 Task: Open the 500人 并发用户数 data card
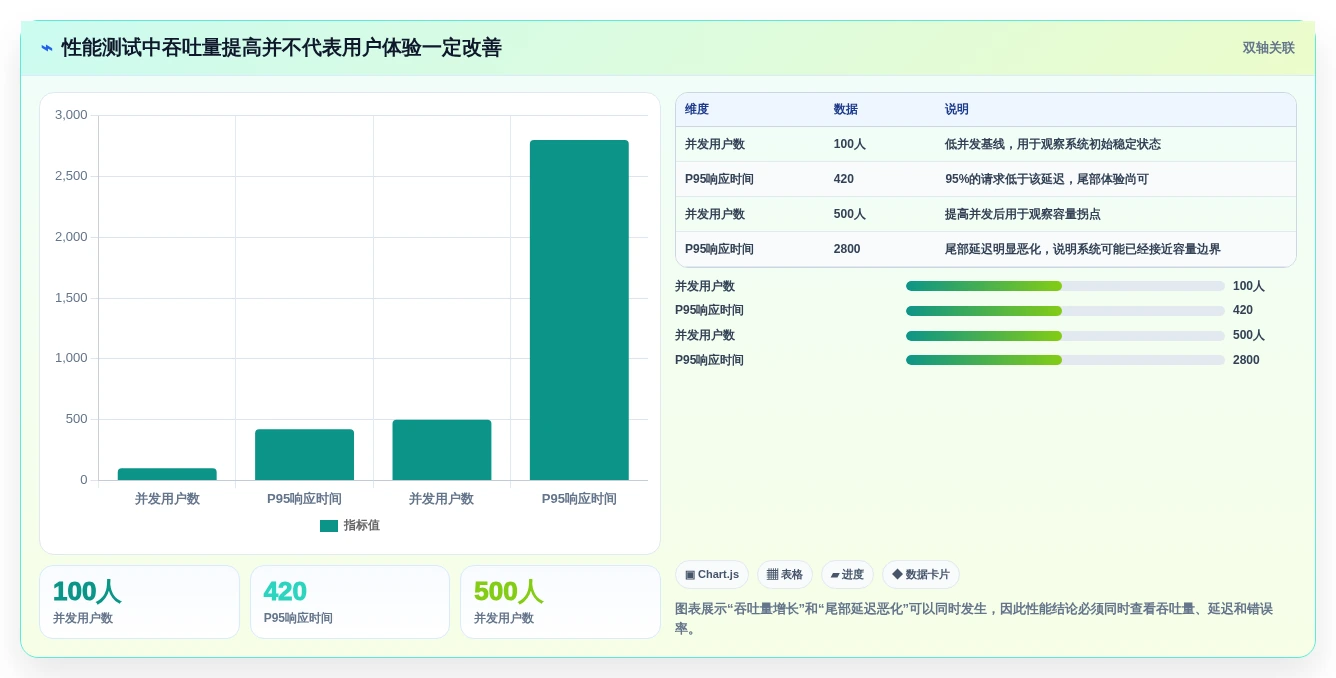[x=560, y=602]
